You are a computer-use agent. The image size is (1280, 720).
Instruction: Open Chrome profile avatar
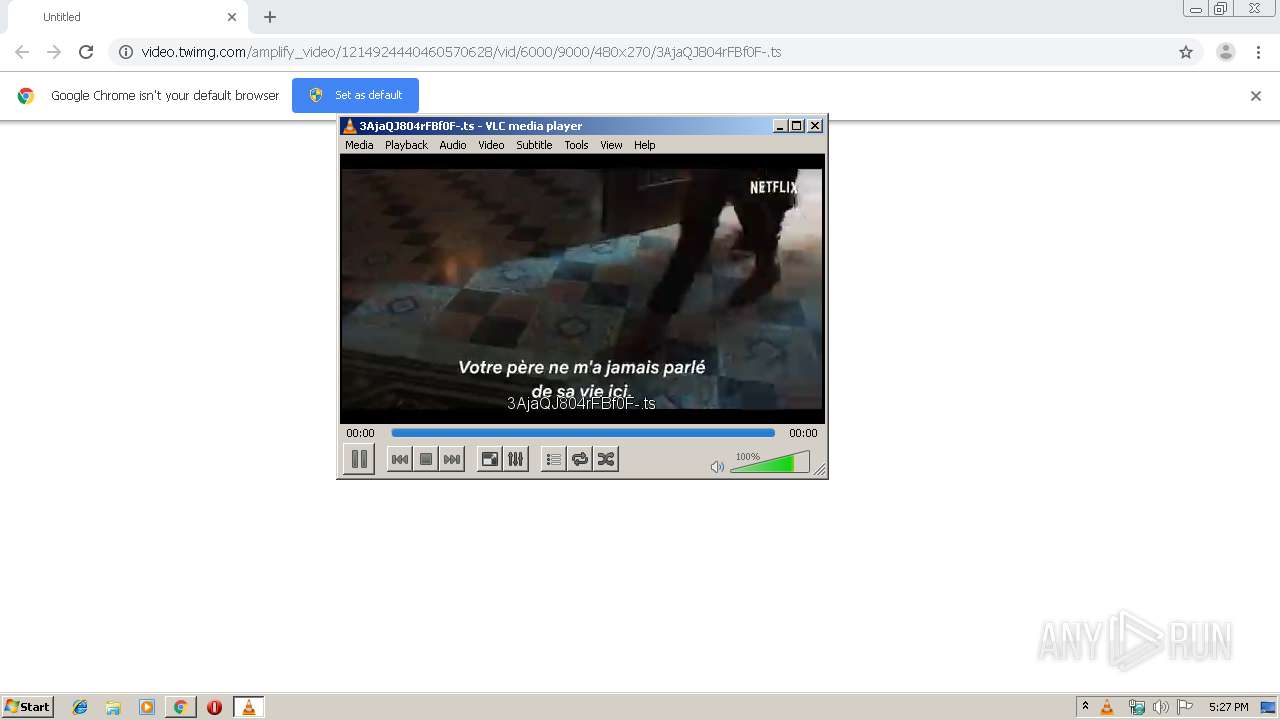pyautogui.click(x=1226, y=52)
